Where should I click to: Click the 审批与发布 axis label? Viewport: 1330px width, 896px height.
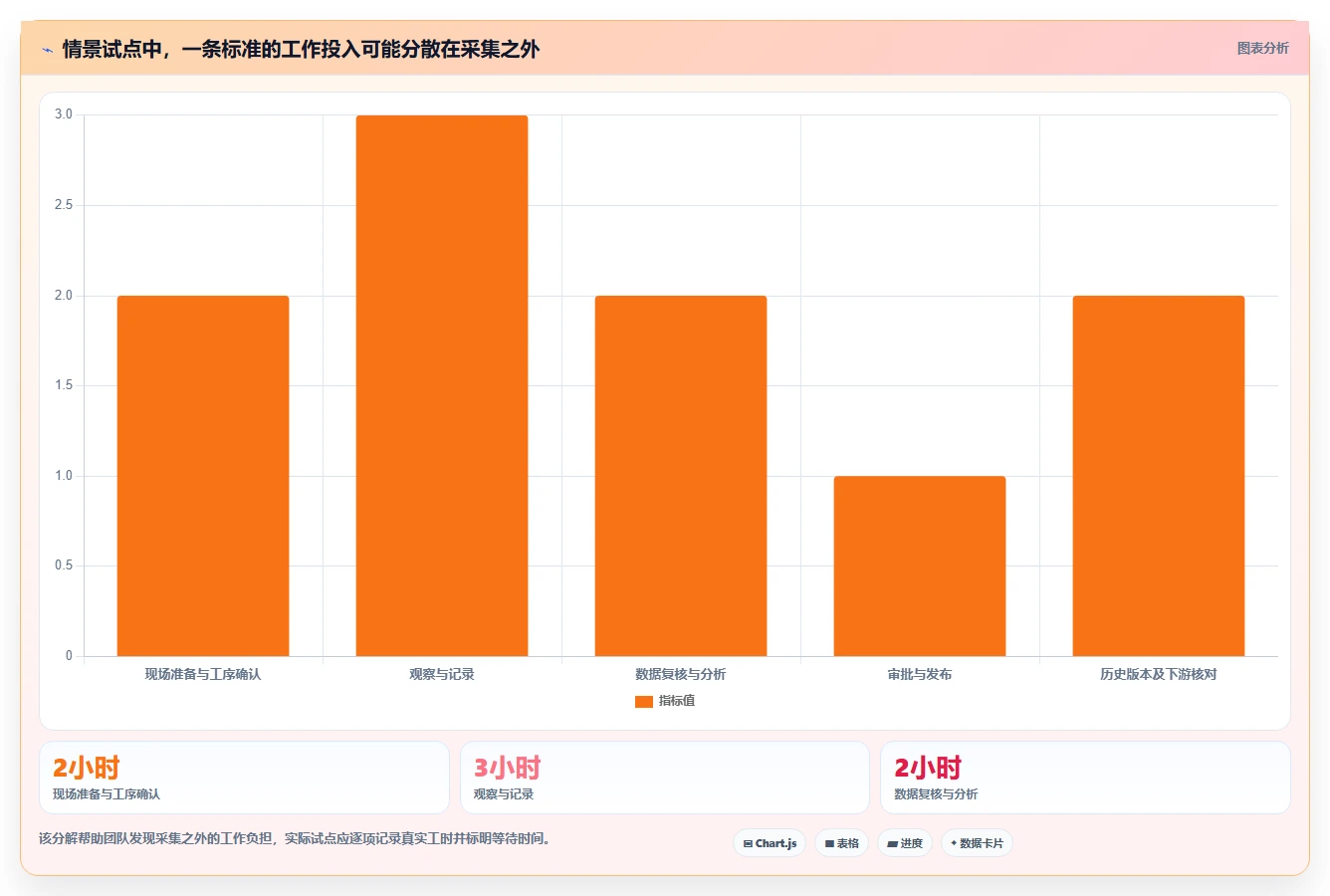pyautogui.click(x=920, y=674)
